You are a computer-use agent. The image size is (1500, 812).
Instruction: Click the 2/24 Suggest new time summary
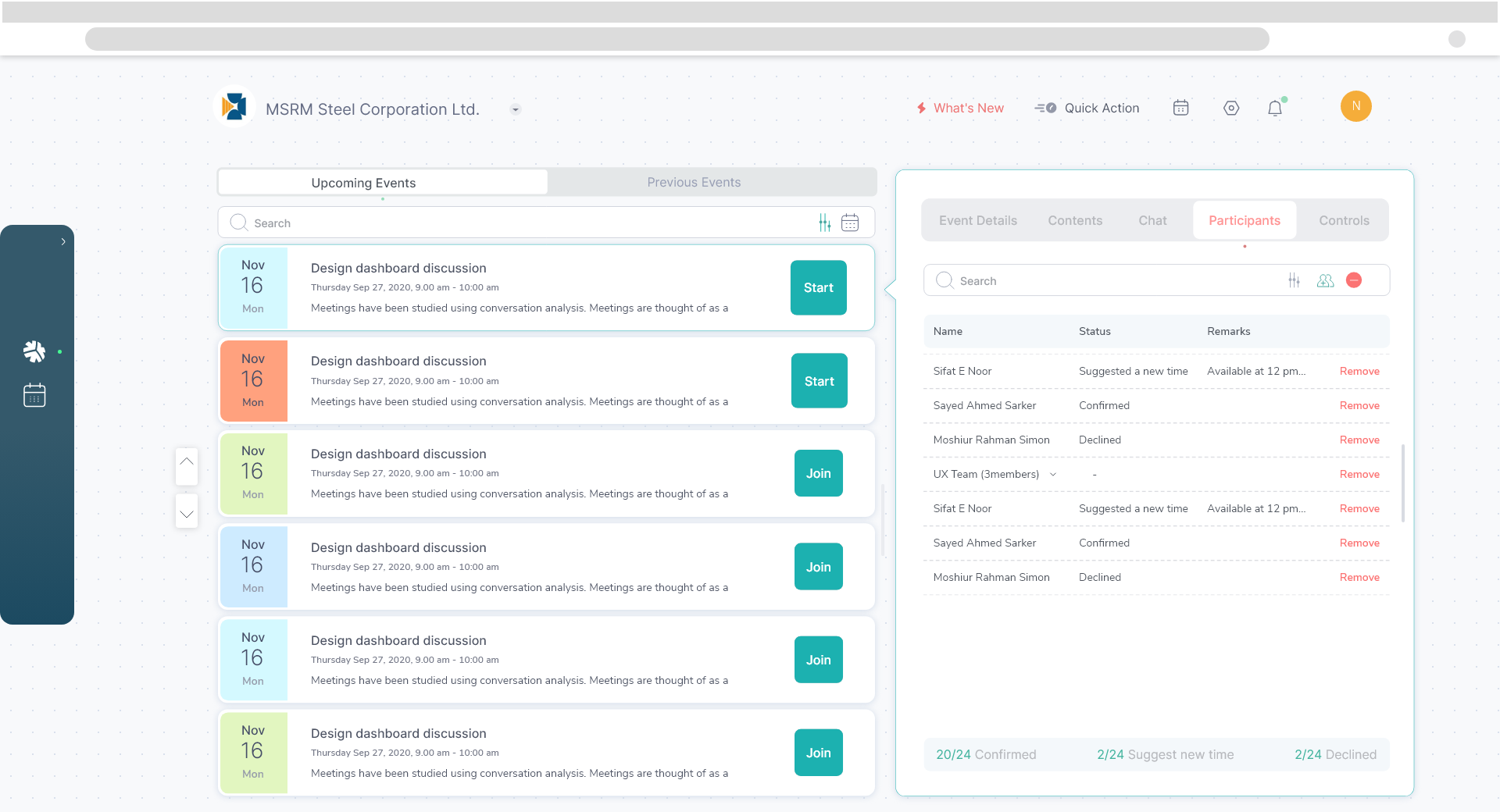(1165, 754)
